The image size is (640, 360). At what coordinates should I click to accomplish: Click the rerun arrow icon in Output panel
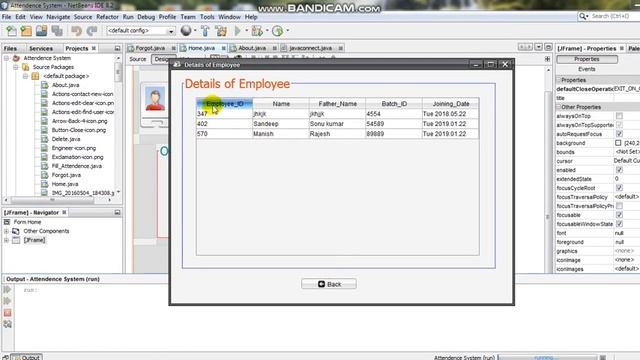pyautogui.click(x=7, y=289)
